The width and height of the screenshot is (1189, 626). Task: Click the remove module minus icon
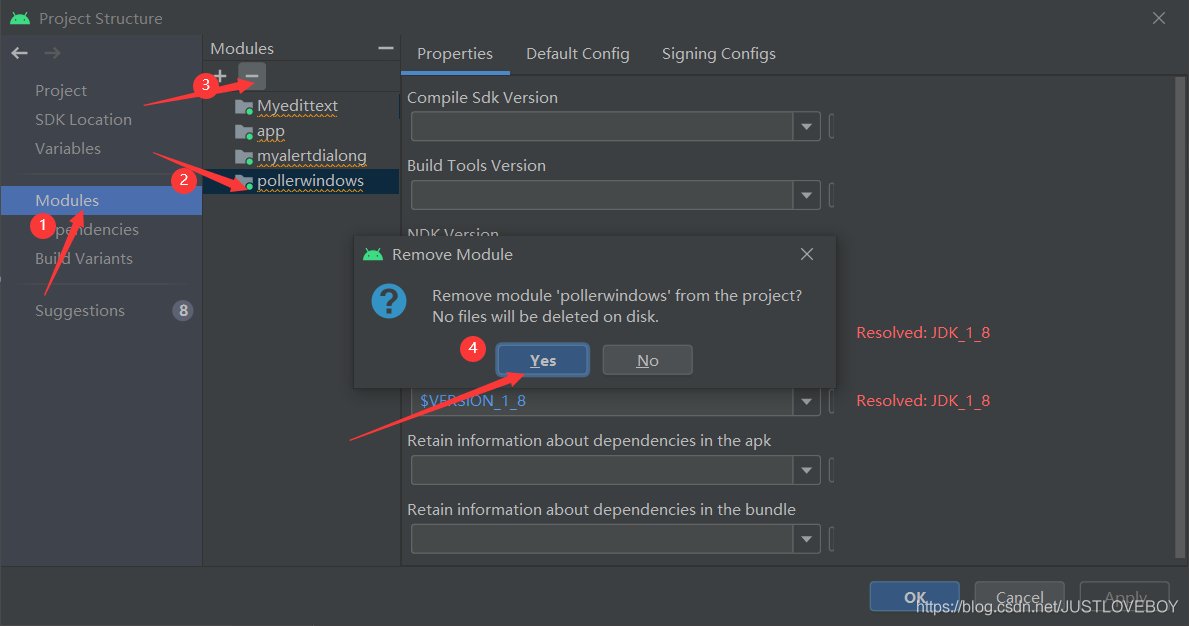(250, 75)
